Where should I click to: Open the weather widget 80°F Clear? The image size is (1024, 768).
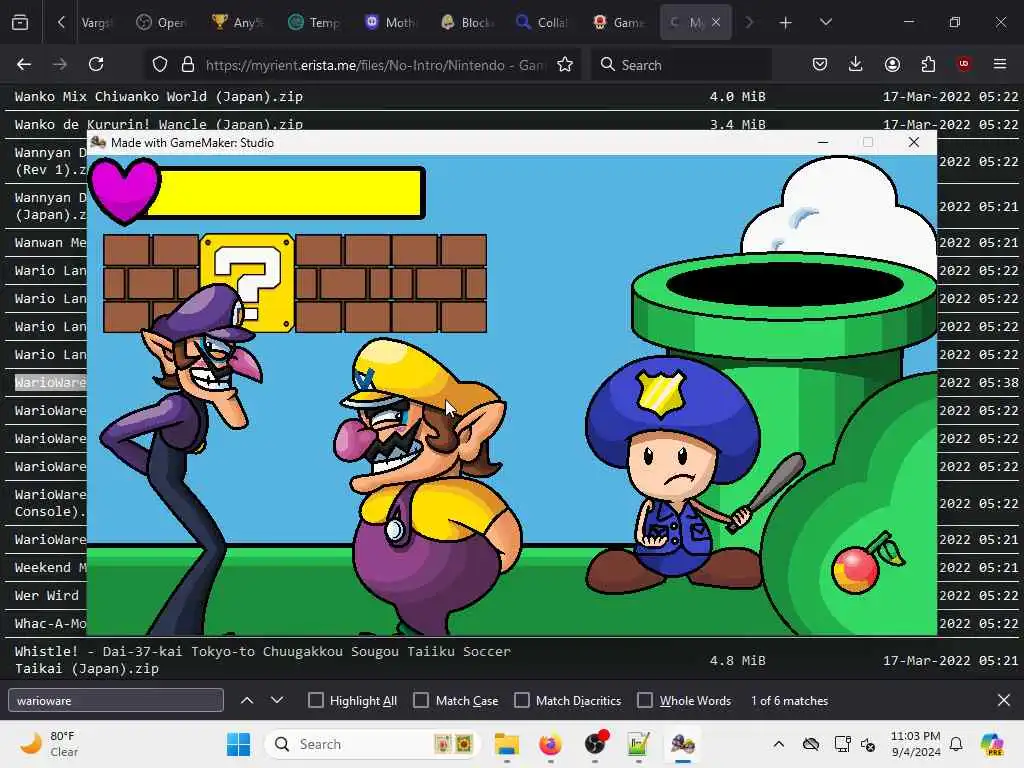pyautogui.click(x=49, y=744)
